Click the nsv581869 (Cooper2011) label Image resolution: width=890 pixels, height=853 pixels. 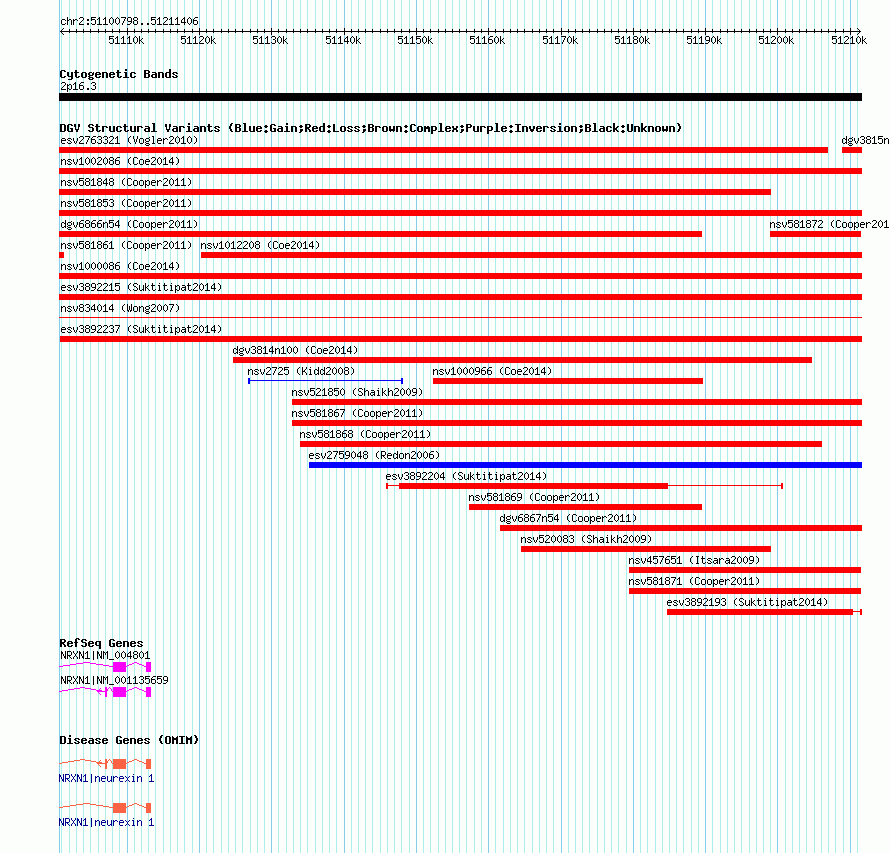[535, 497]
